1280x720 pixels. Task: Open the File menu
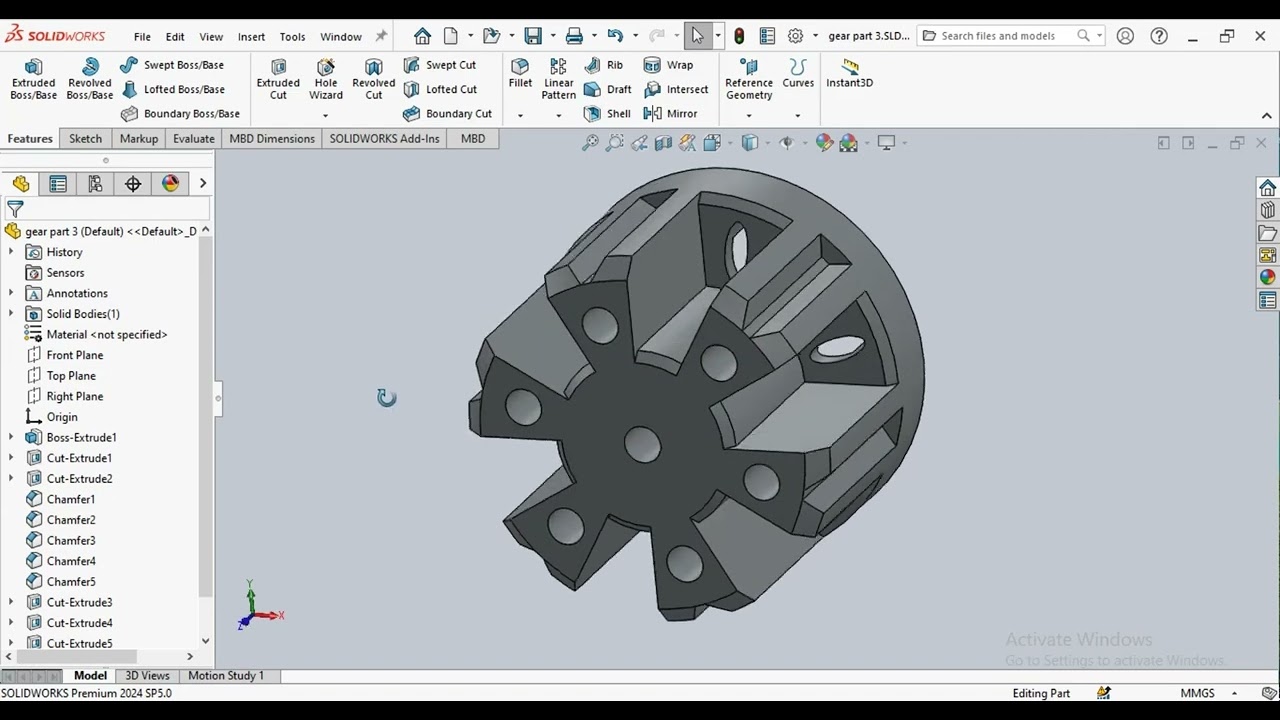pyautogui.click(x=142, y=36)
